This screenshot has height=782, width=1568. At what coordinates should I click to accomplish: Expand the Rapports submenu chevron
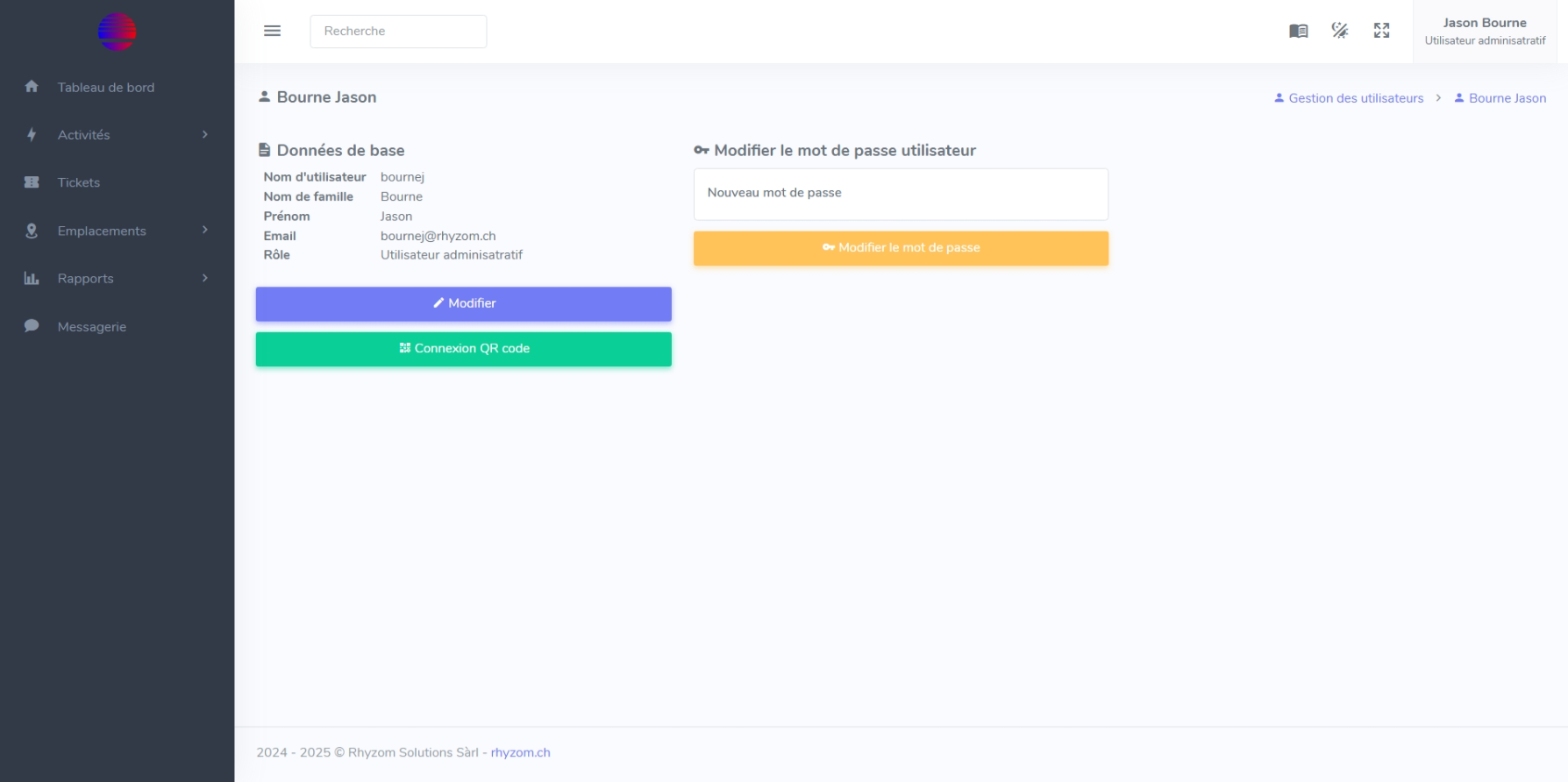pyautogui.click(x=205, y=278)
